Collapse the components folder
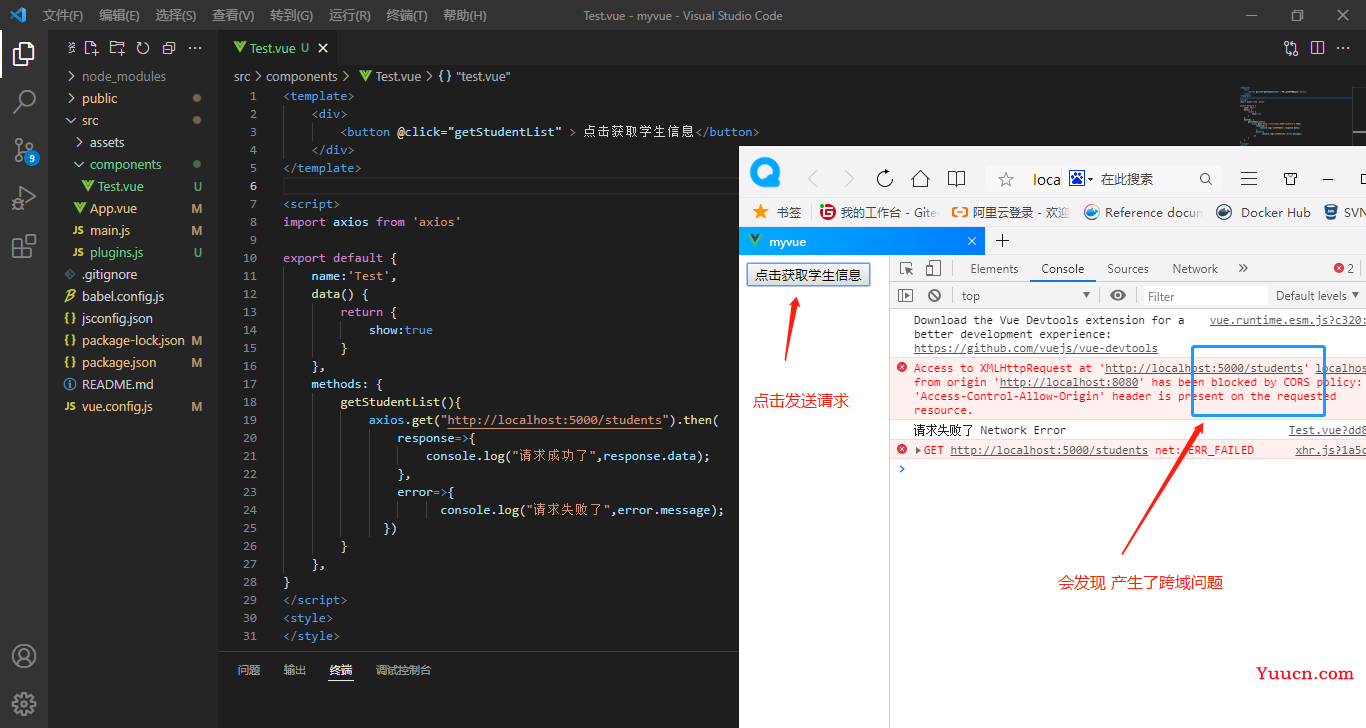1366x728 pixels. (79, 164)
